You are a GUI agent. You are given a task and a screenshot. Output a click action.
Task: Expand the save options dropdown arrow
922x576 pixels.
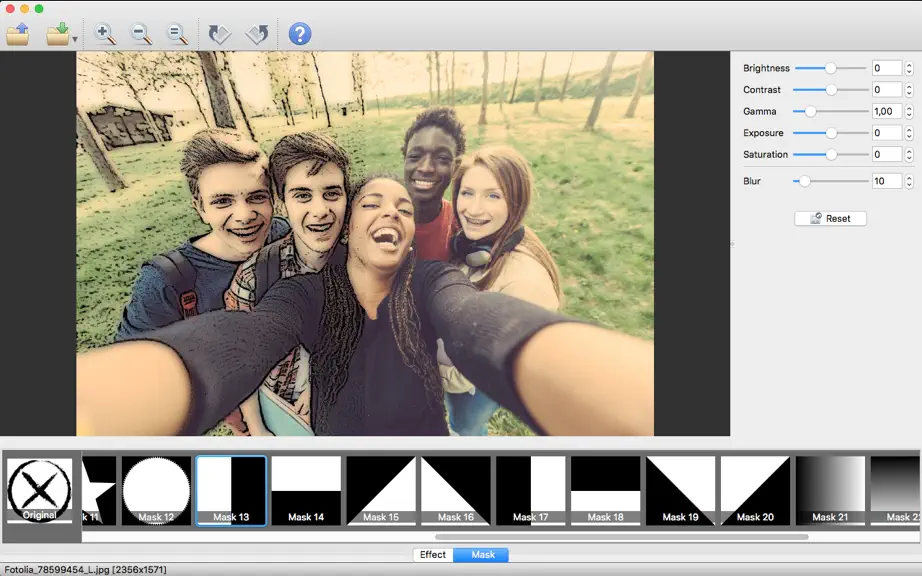pyautogui.click(x=75, y=39)
